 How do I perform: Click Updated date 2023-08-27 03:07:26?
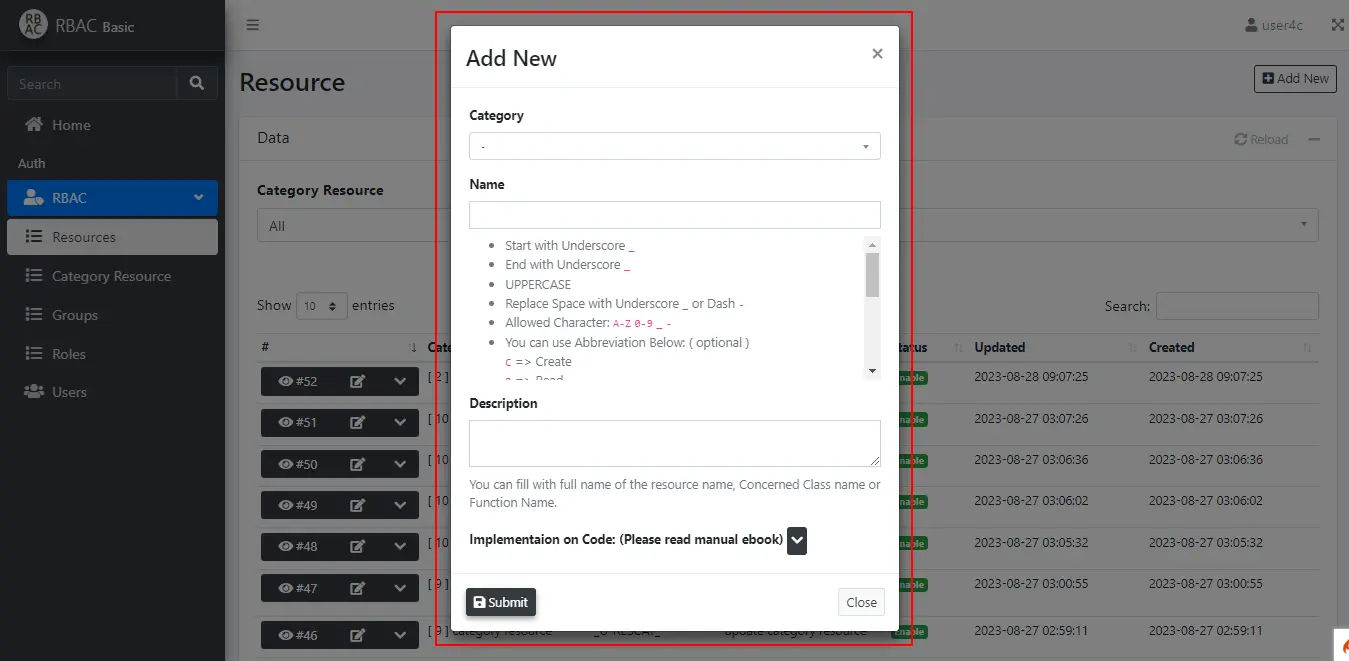(x=1031, y=418)
